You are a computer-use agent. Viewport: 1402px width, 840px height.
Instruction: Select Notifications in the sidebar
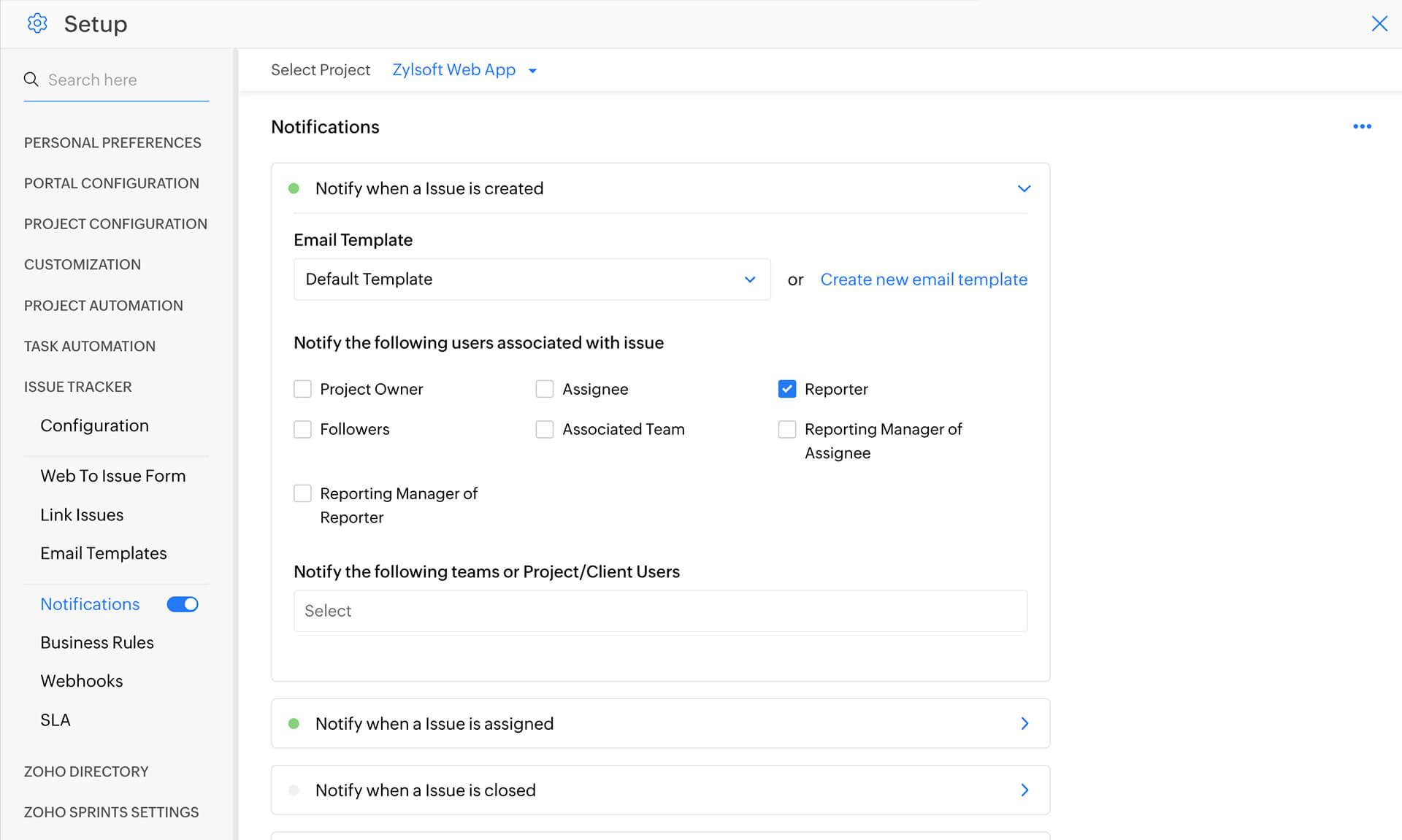pyautogui.click(x=90, y=604)
